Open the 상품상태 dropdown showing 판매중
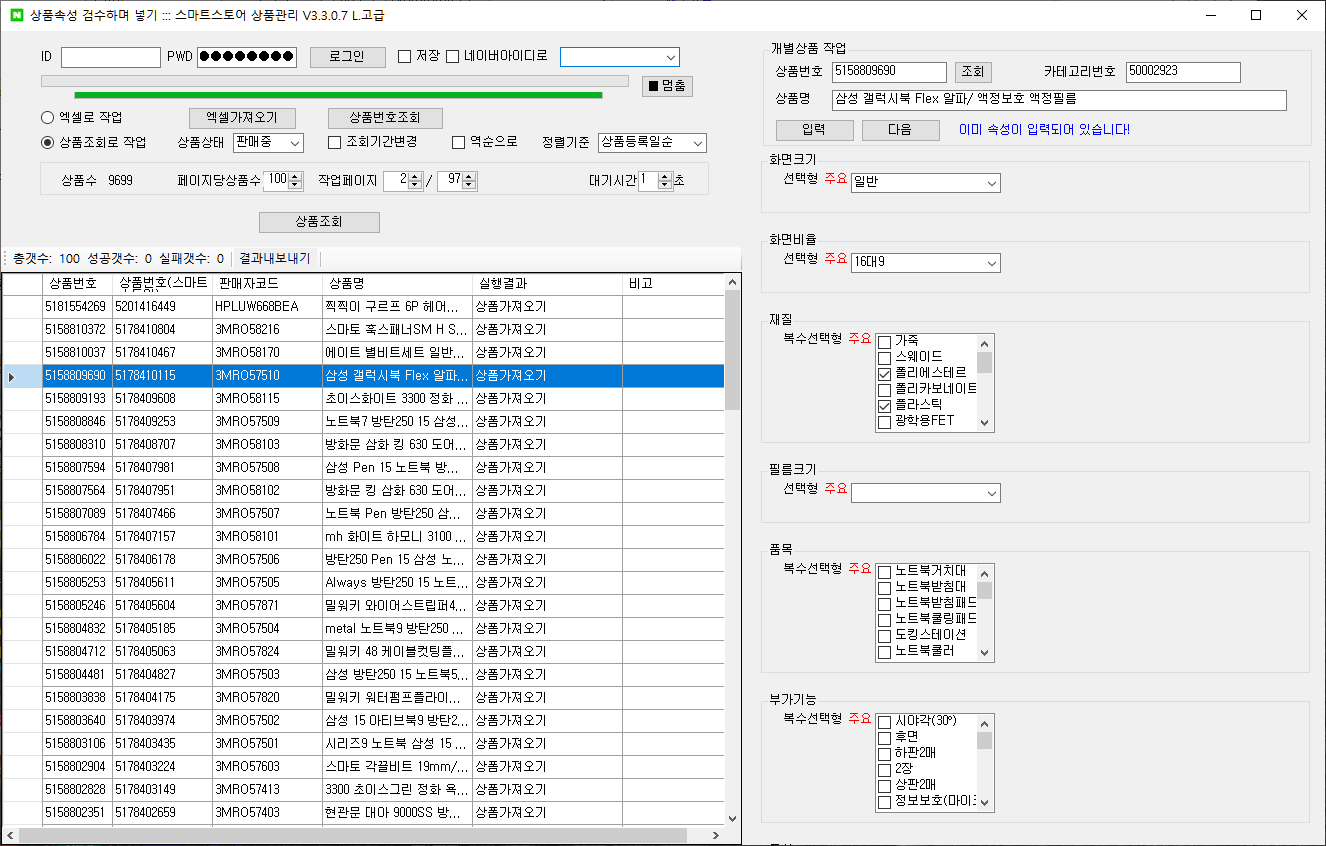This screenshot has height=846, width=1326. pyautogui.click(x=268, y=143)
